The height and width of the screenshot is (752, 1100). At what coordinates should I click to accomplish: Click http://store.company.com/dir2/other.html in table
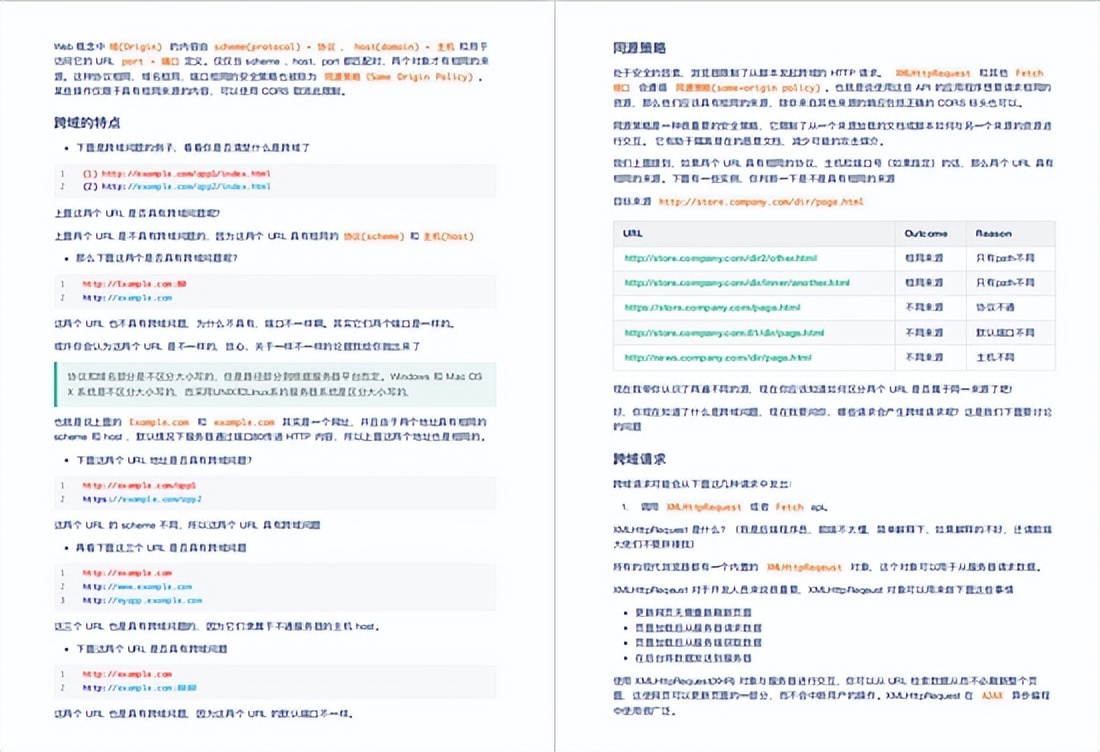point(717,257)
